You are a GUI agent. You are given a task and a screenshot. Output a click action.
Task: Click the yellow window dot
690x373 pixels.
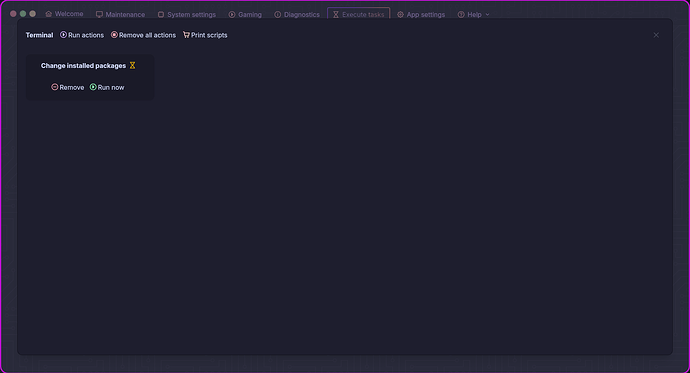33,14
